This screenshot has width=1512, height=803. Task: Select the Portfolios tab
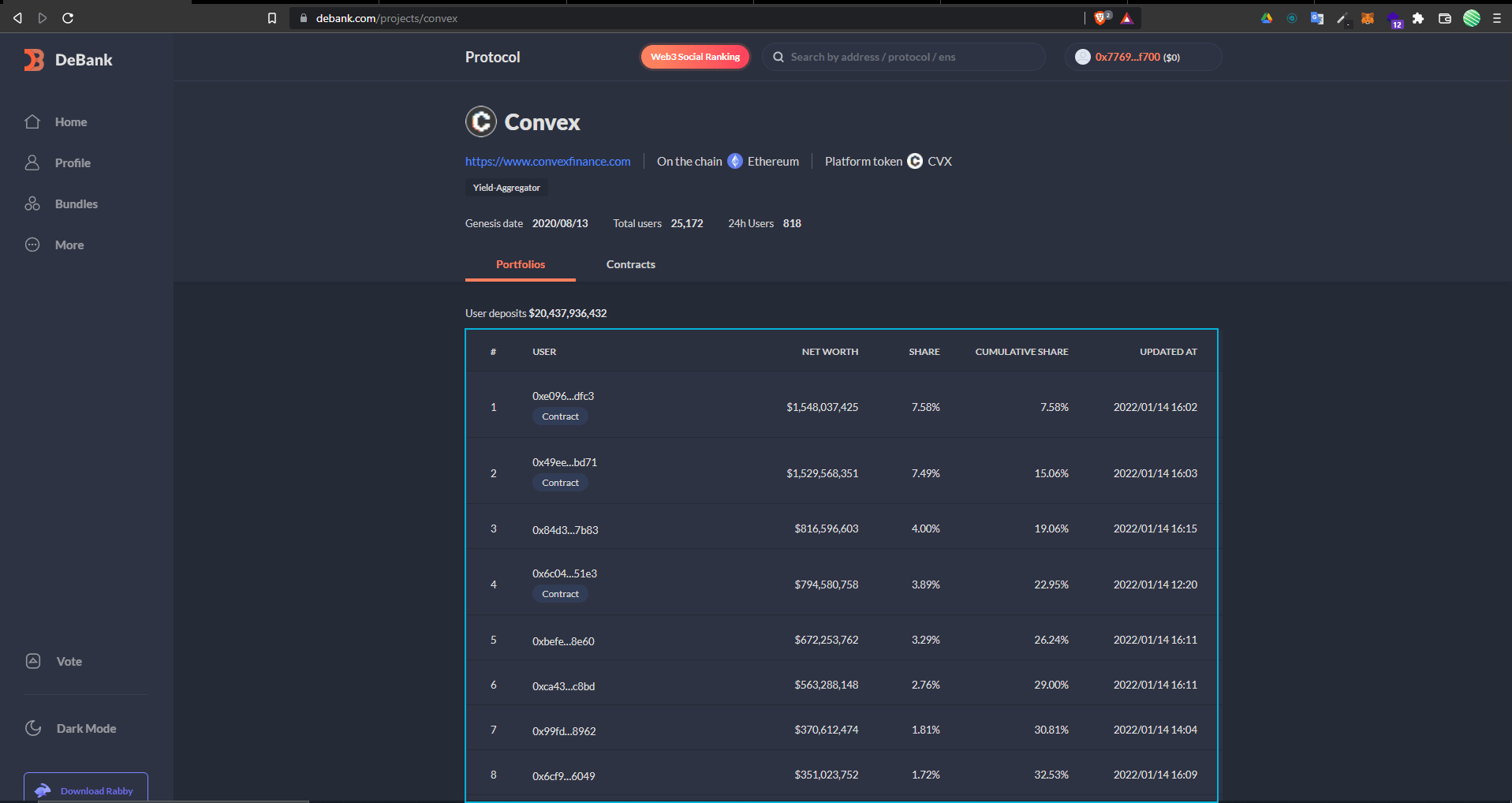click(520, 265)
